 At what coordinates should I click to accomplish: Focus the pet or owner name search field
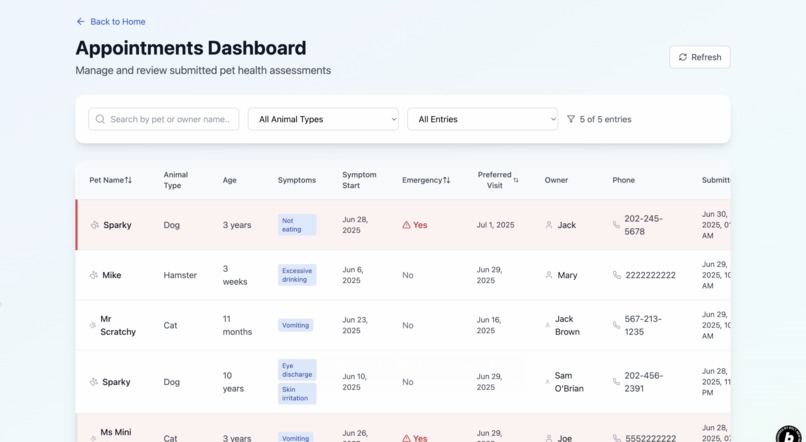[163, 119]
